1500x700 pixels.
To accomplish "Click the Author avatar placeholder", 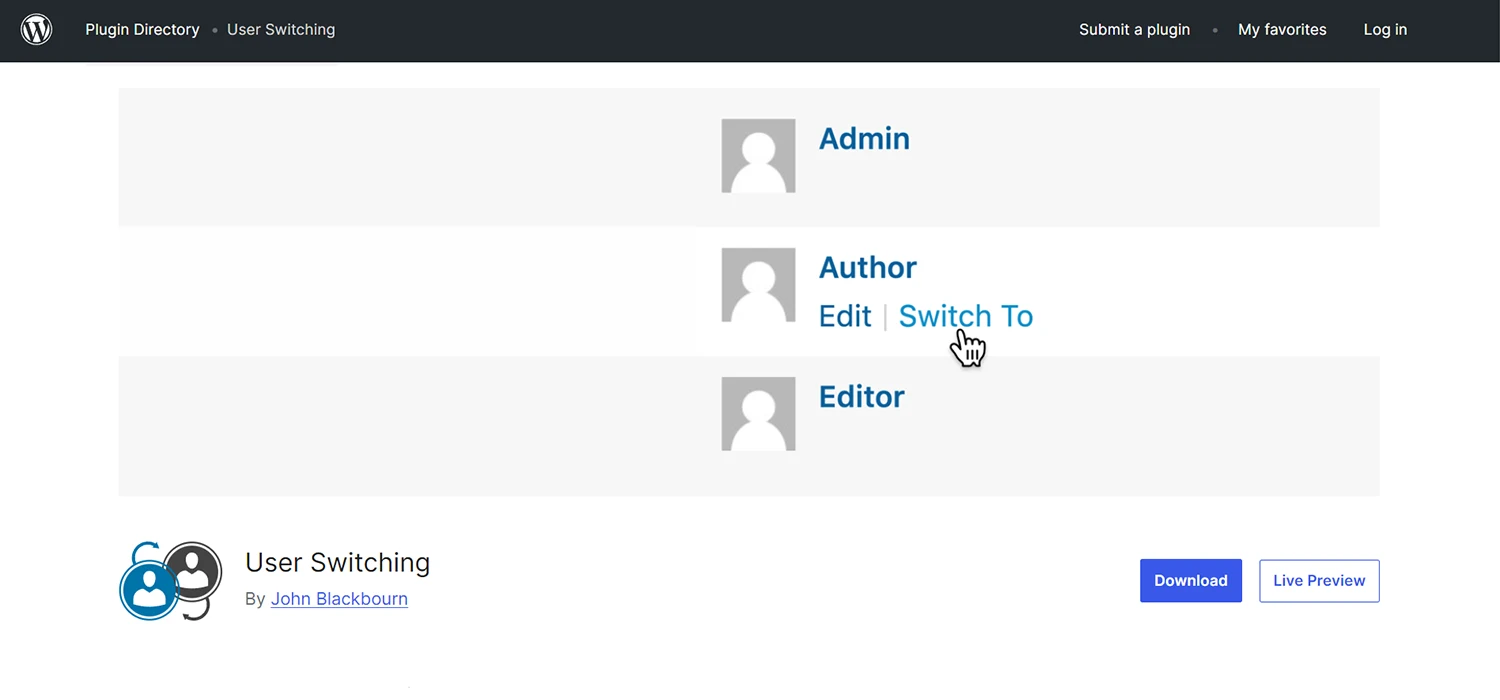I will click(x=758, y=285).
